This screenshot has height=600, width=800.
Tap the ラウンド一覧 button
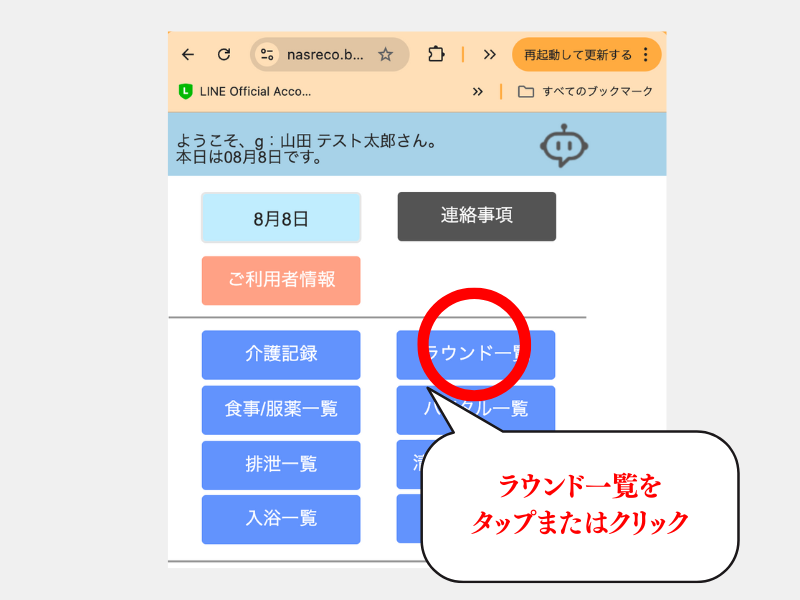click(476, 354)
